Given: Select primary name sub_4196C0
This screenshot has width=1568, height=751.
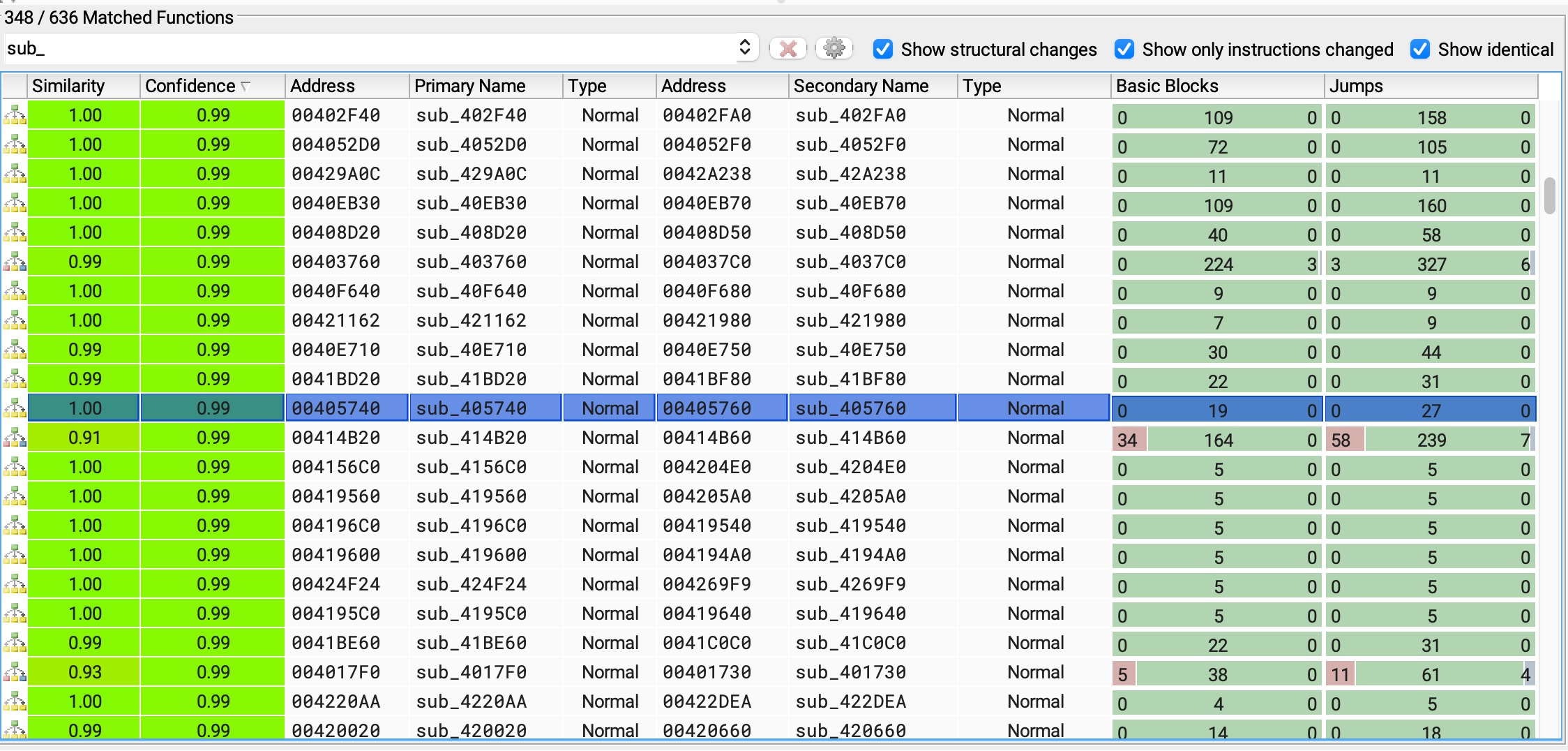Looking at the screenshot, I should 471,526.
